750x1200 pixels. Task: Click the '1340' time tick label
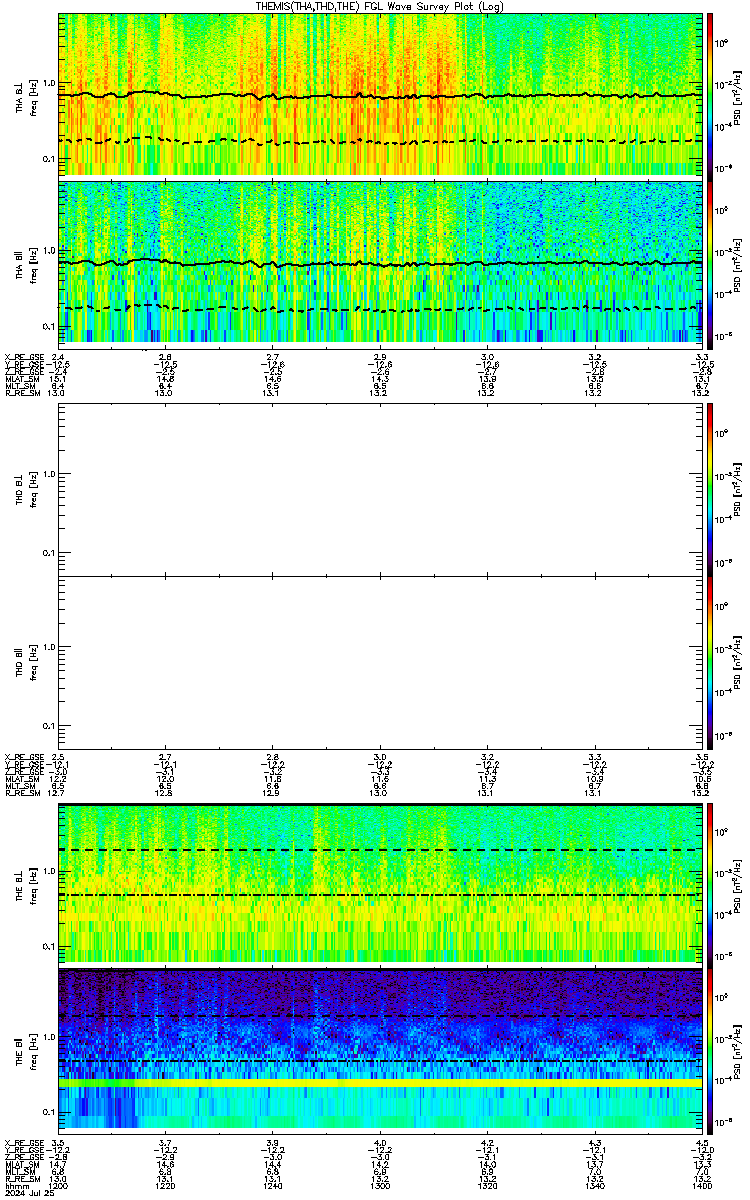[x=594, y=1186]
